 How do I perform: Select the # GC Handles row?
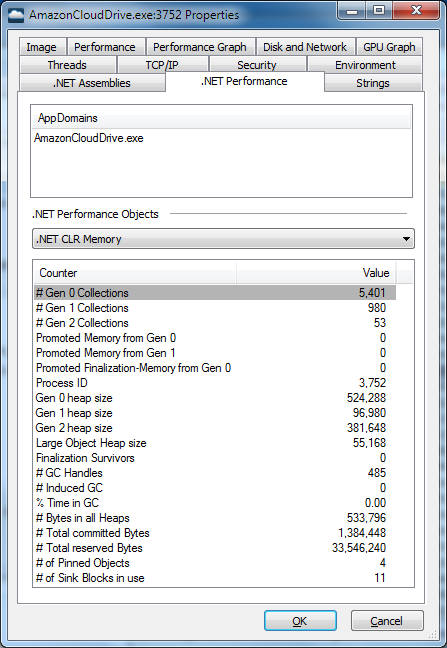tap(215, 473)
